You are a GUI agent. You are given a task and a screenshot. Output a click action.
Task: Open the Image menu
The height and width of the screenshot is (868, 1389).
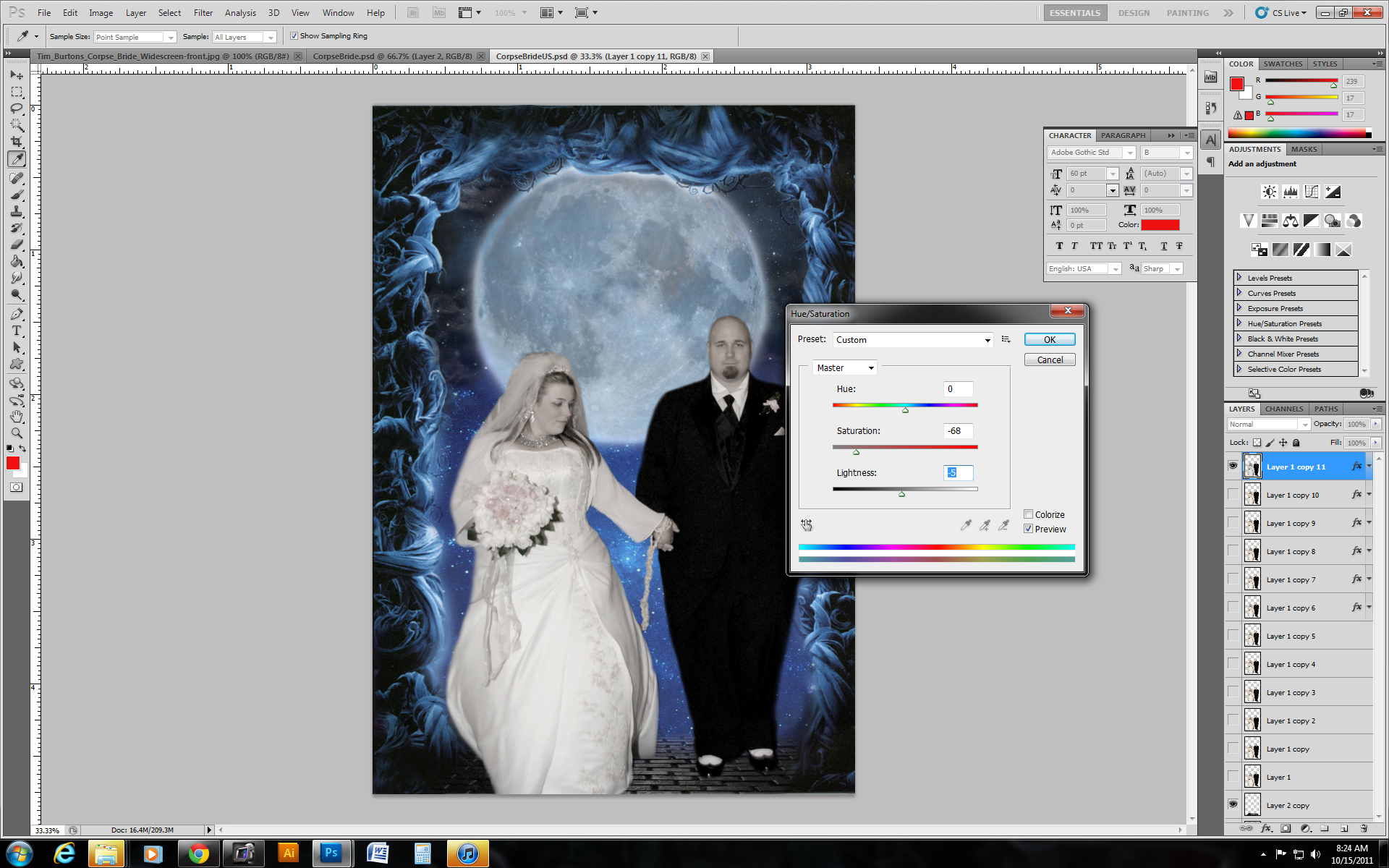coord(101,13)
